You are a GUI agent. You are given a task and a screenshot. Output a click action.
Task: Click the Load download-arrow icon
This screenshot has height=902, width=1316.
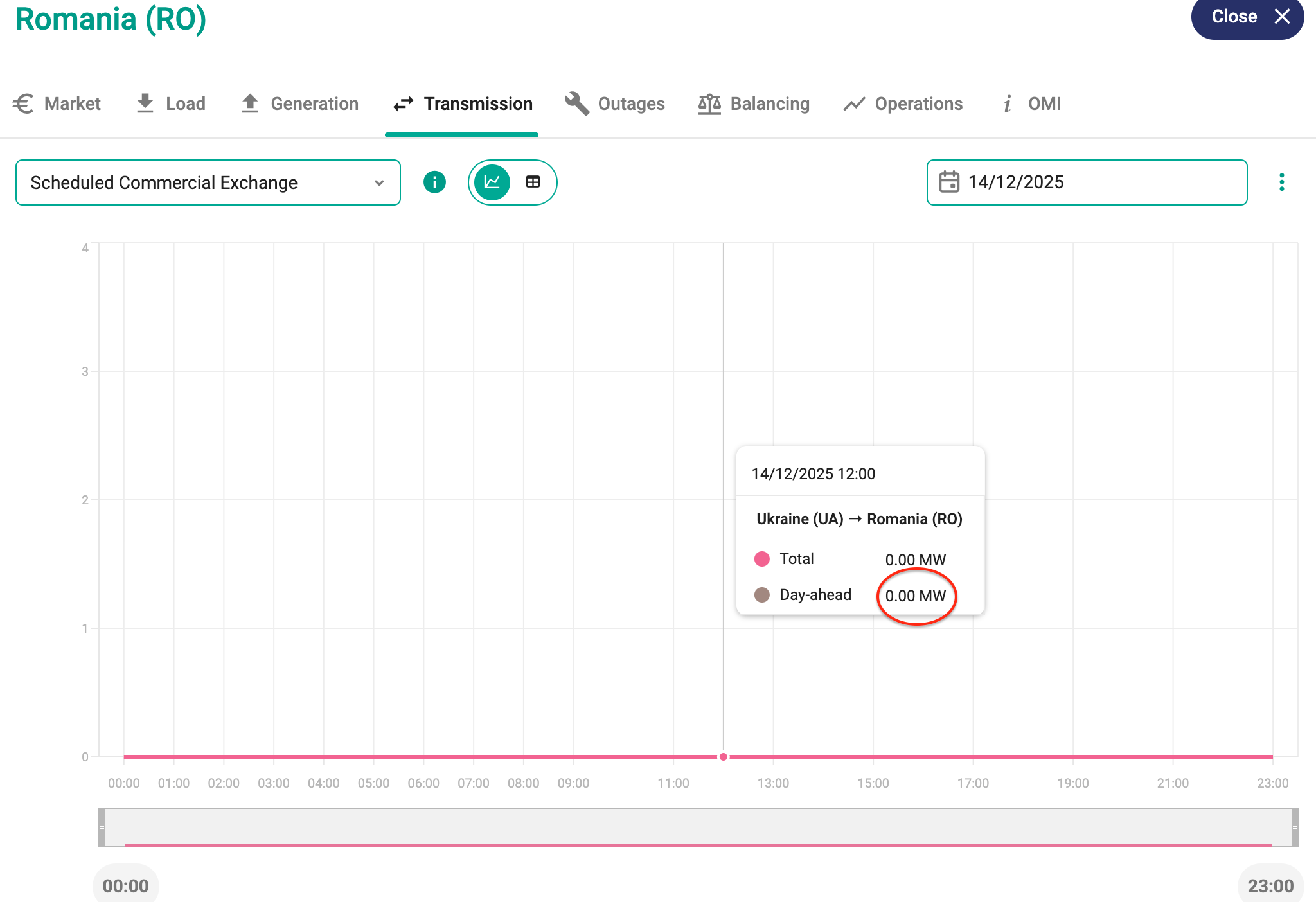(145, 103)
